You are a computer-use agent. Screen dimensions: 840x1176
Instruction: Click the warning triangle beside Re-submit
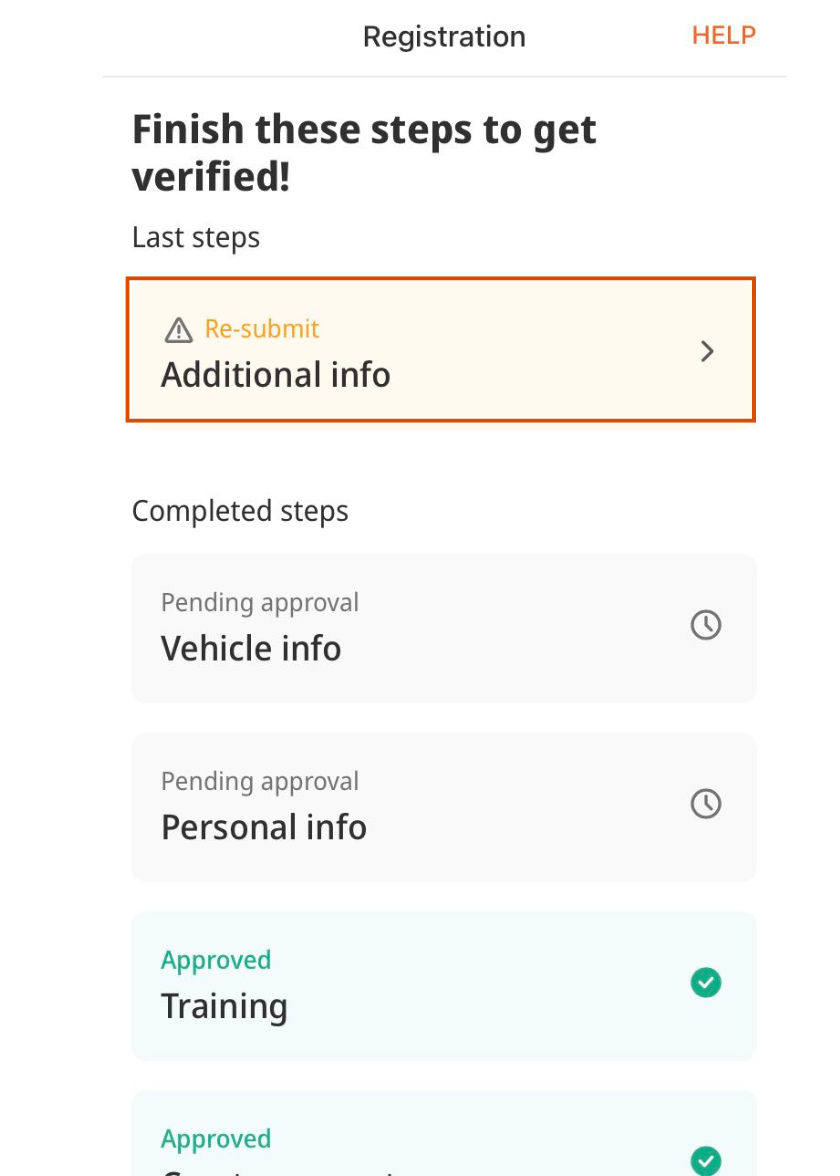(177, 329)
